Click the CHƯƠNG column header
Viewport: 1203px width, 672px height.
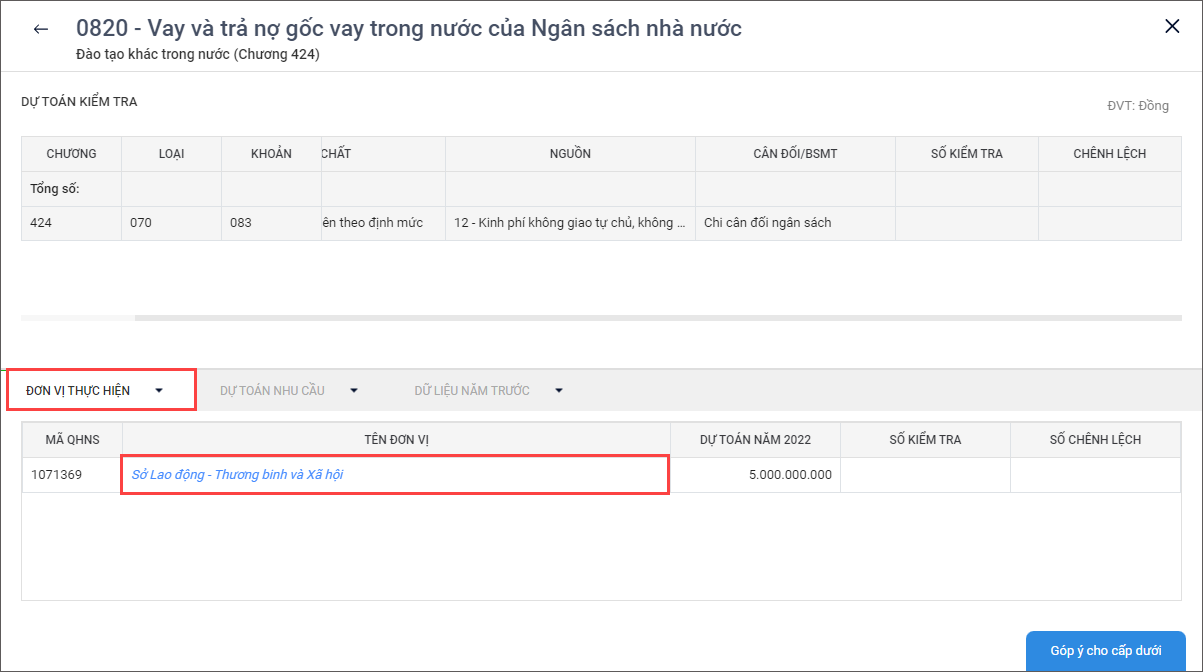tap(71, 154)
